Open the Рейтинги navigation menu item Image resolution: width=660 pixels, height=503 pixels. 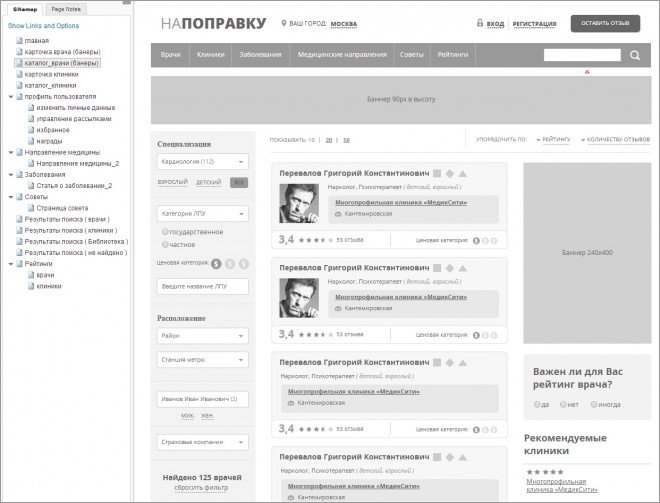click(453, 55)
